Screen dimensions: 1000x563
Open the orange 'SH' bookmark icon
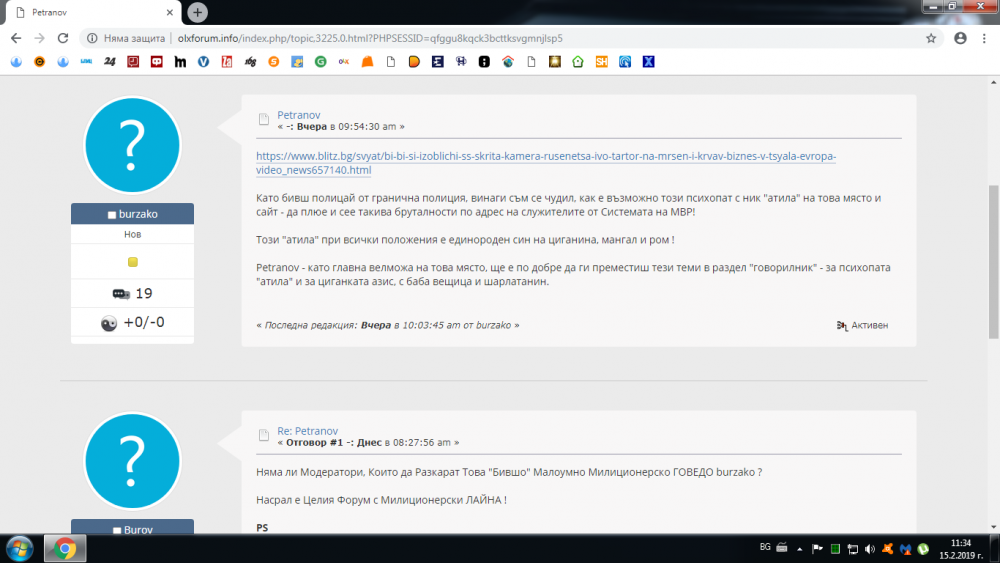(601, 62)
